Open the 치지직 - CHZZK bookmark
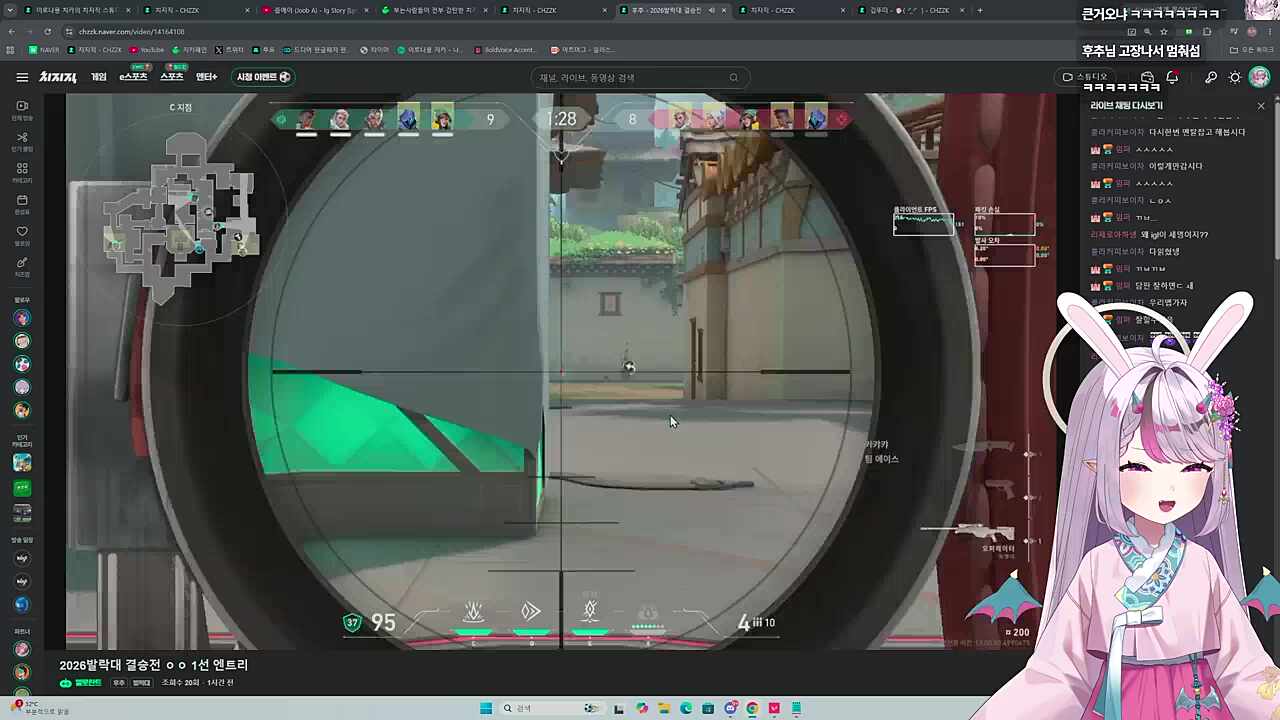 pos(95,50)
